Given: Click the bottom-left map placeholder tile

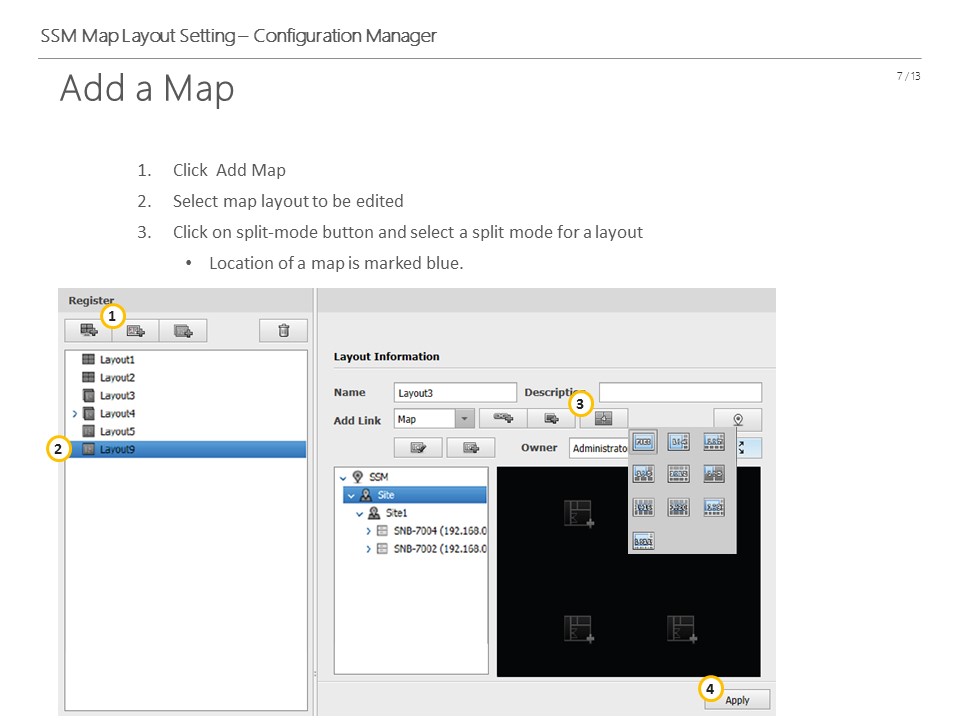Looking at the screenshot, I should click(579, 629).
